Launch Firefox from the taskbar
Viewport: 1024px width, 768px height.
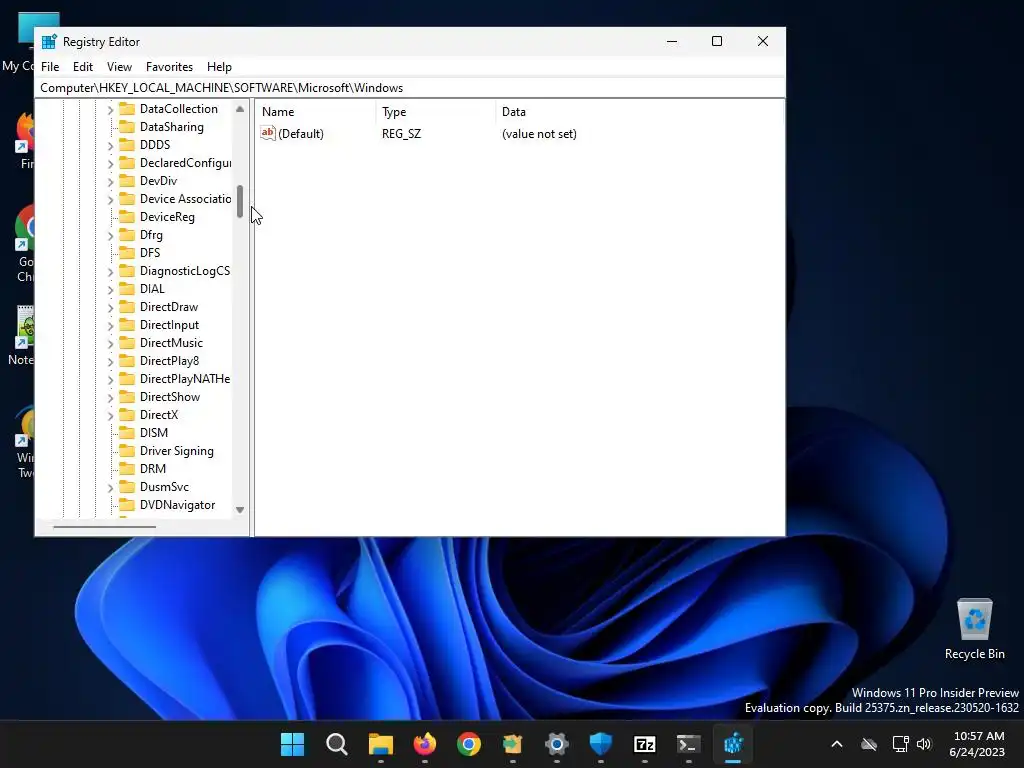424,744
